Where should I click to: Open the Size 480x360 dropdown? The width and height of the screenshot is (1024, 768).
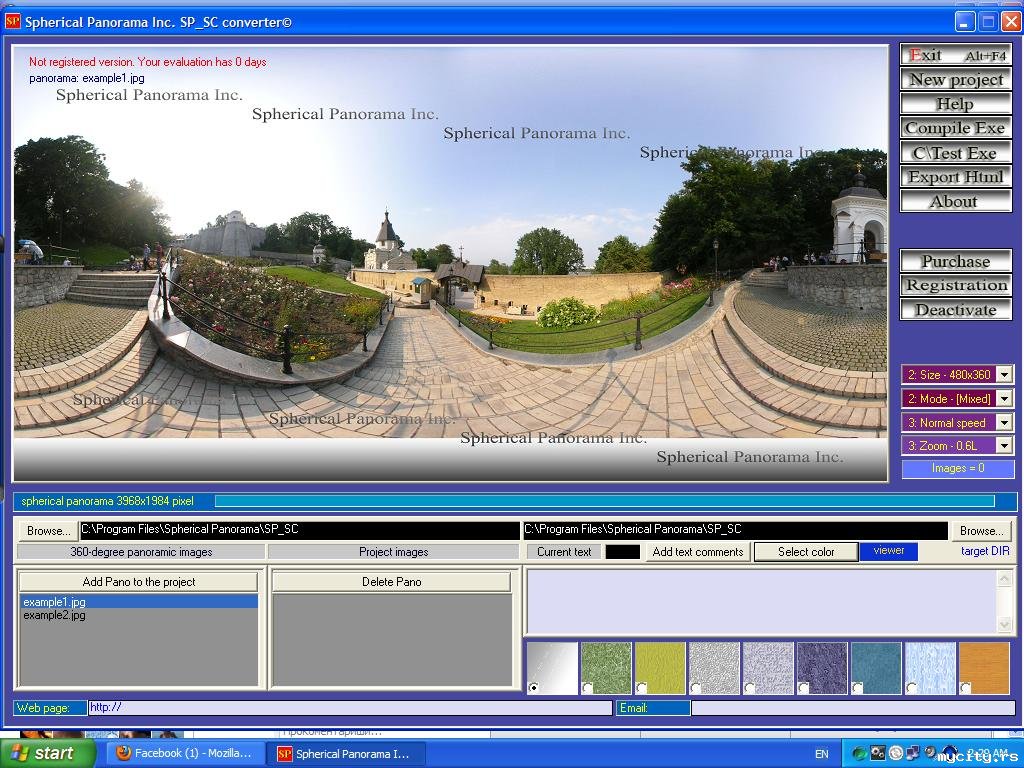(x=1004, y=375)
